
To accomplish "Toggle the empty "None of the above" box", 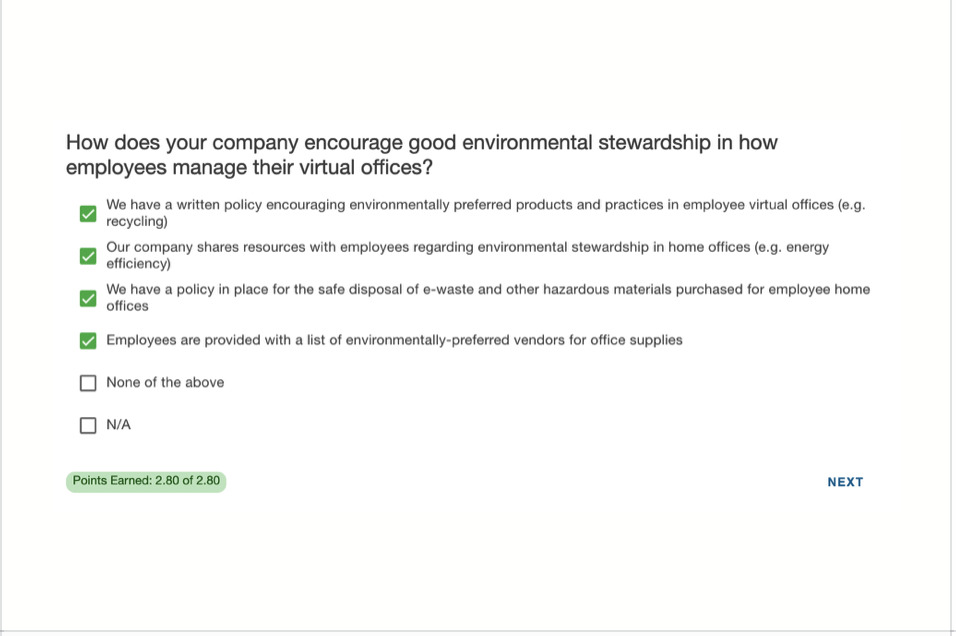I will tap(88, 382).
